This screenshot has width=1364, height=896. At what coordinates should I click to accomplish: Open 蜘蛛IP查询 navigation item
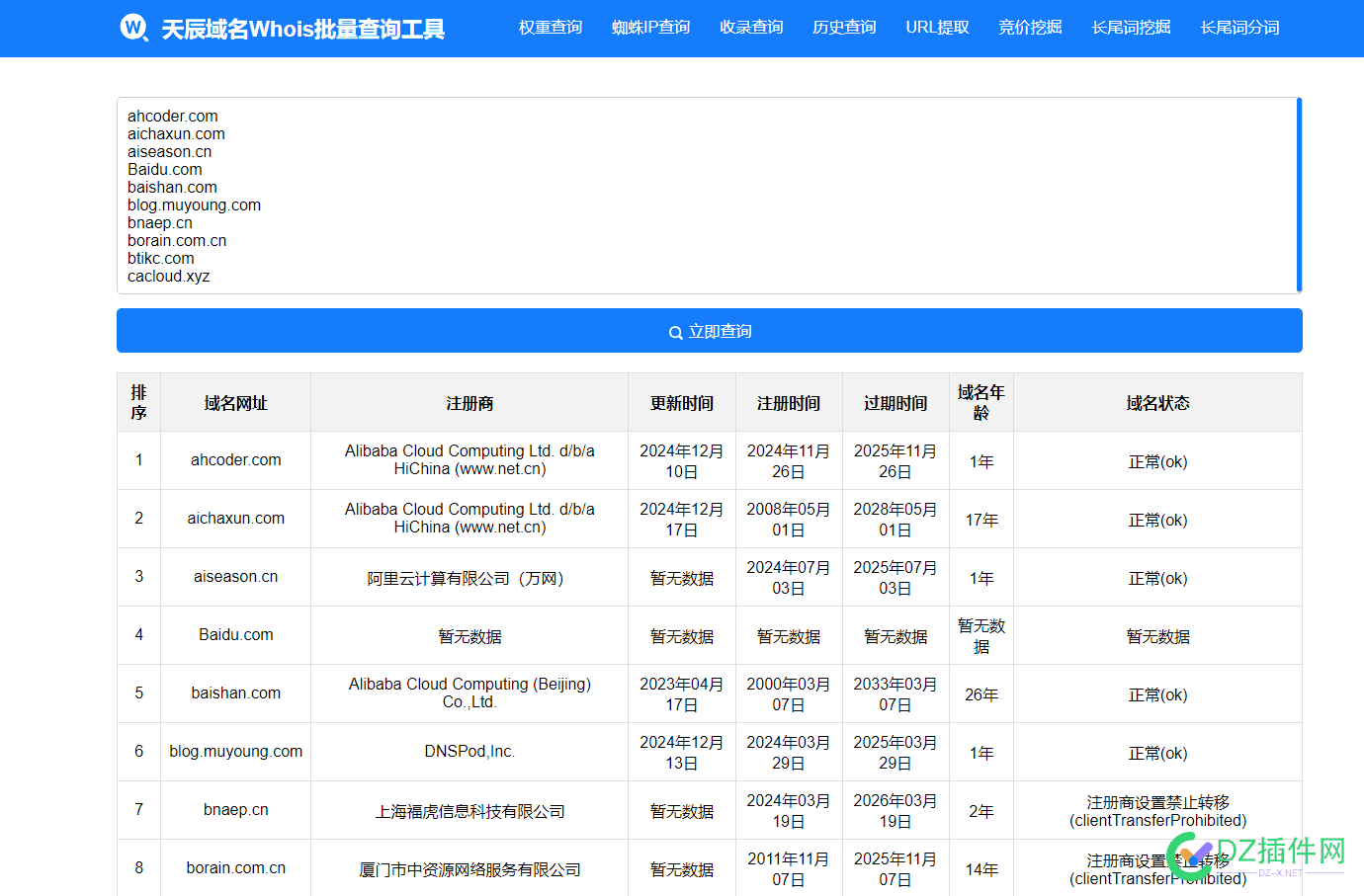[x=650, y=28]
